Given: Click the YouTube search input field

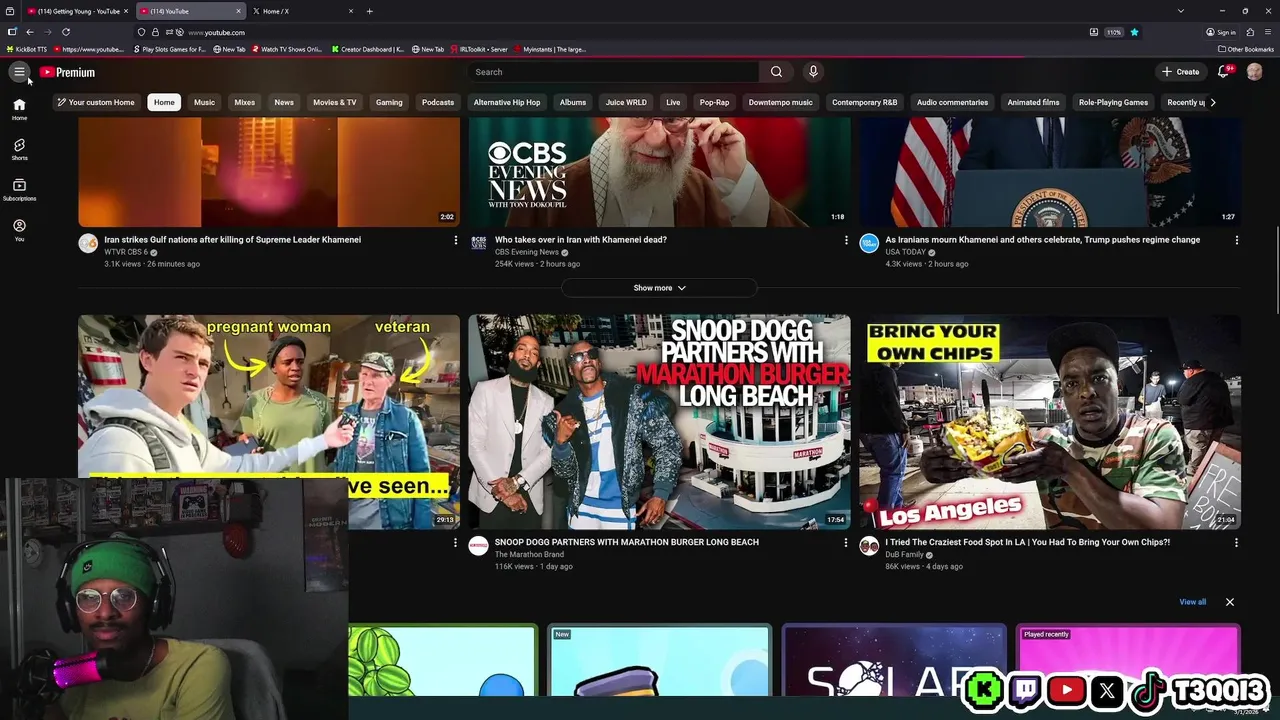Looking at the screenshot, I should (x=615, y=72).
